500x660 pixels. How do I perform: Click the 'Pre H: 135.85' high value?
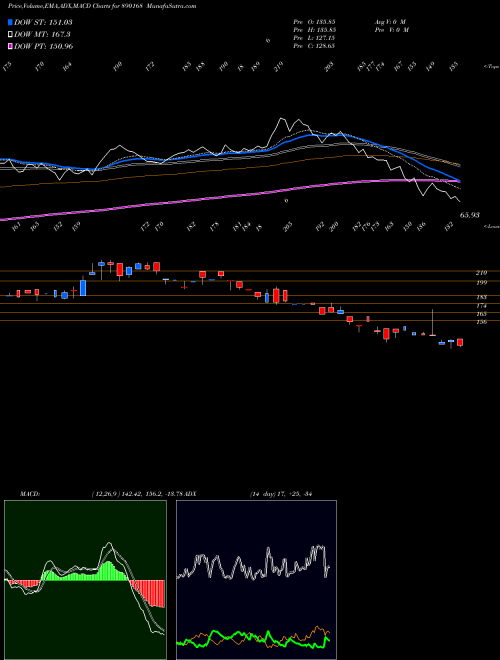click(314, 30)
